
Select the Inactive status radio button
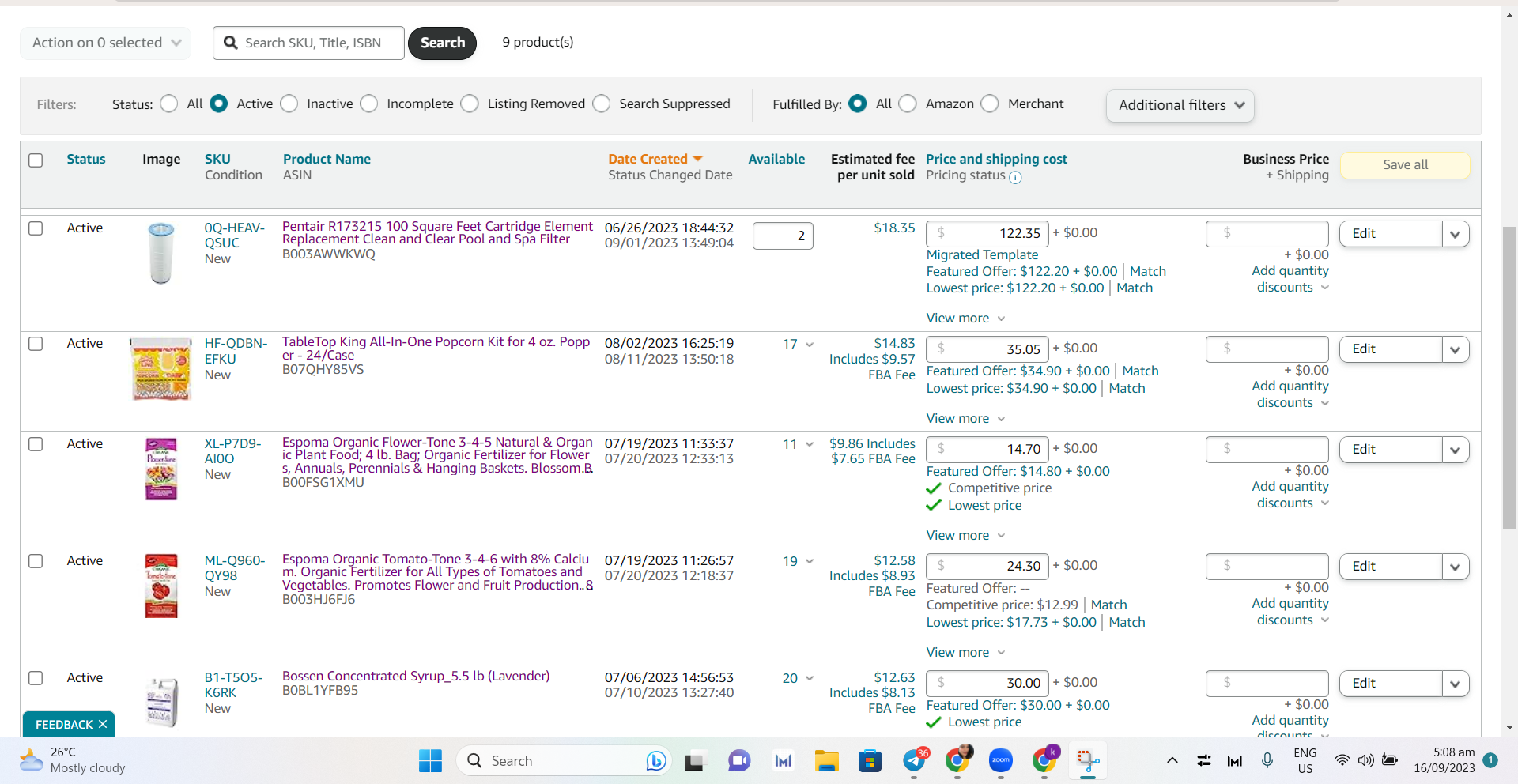289,104
